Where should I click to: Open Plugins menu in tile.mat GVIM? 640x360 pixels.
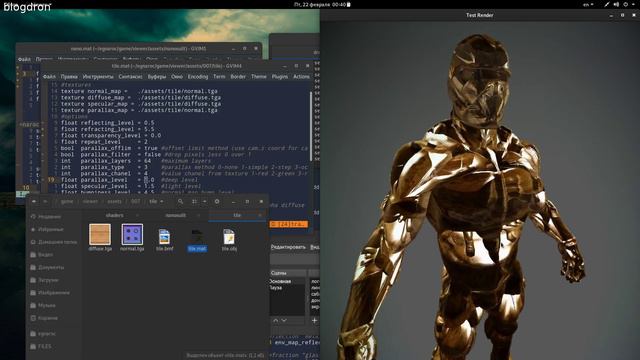point(280,77)
